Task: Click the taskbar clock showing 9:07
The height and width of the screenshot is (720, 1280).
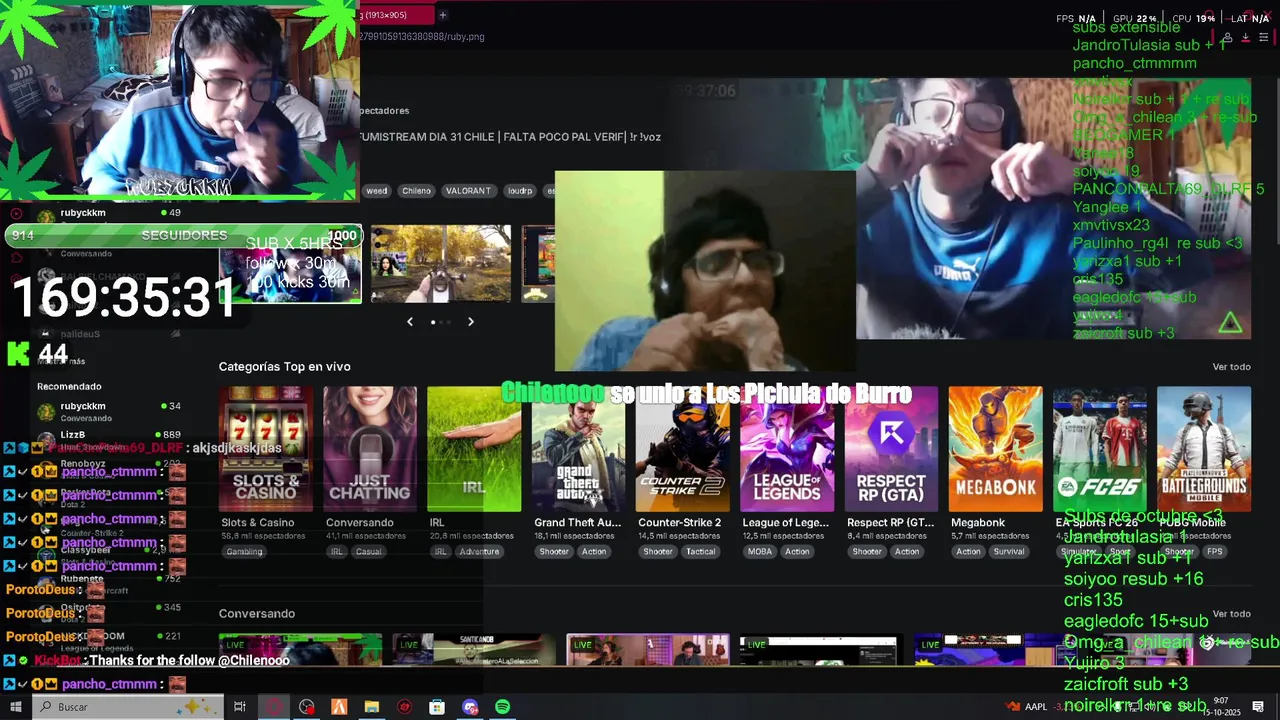Action: click(1221, 706)
